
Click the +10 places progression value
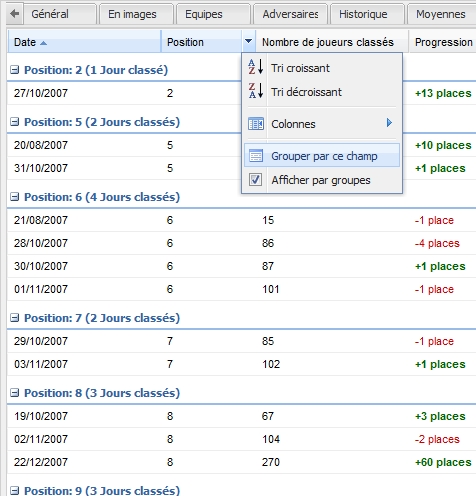click(443, 145)
